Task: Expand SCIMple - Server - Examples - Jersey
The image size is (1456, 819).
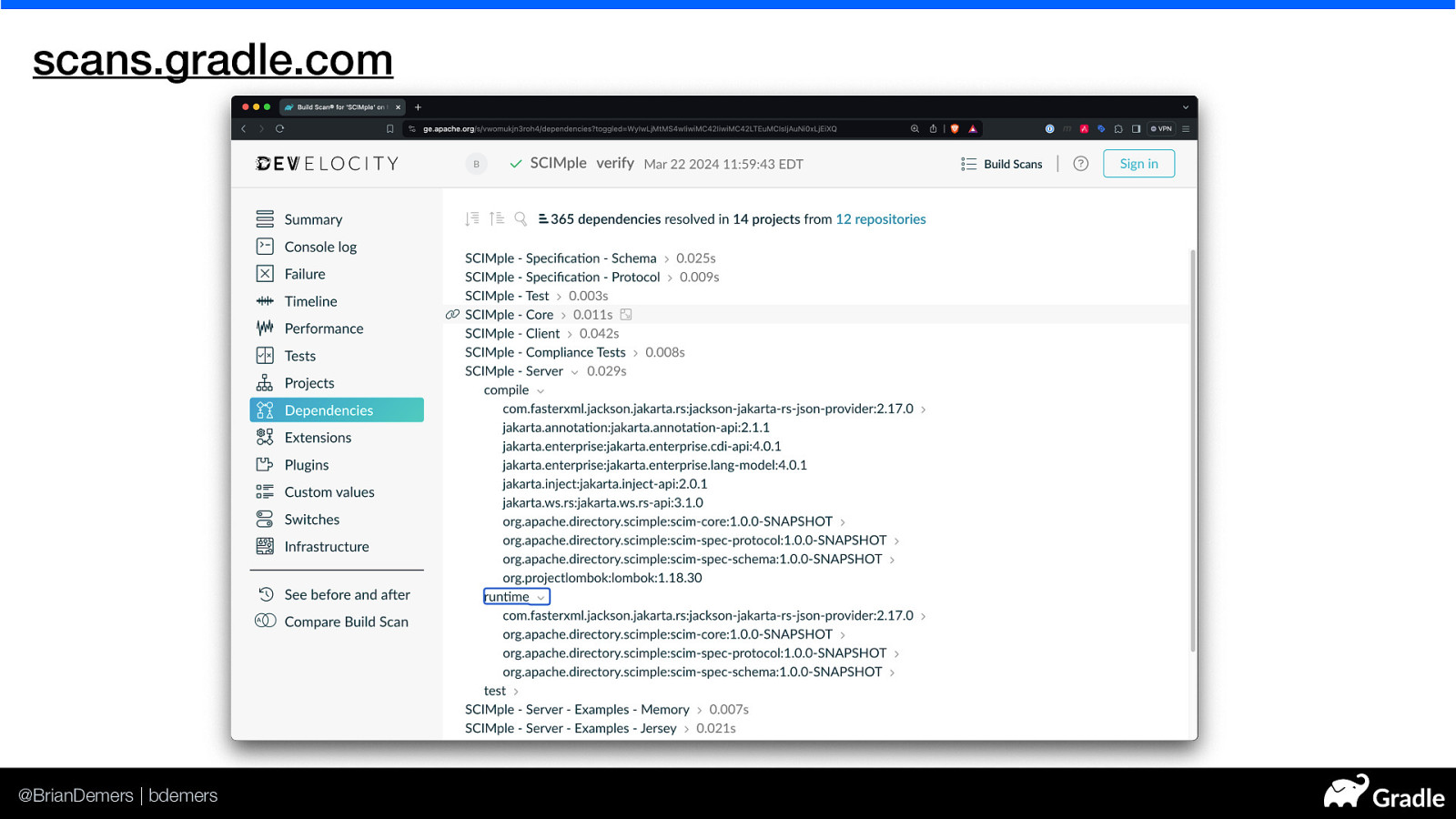Action: (686, 729)
